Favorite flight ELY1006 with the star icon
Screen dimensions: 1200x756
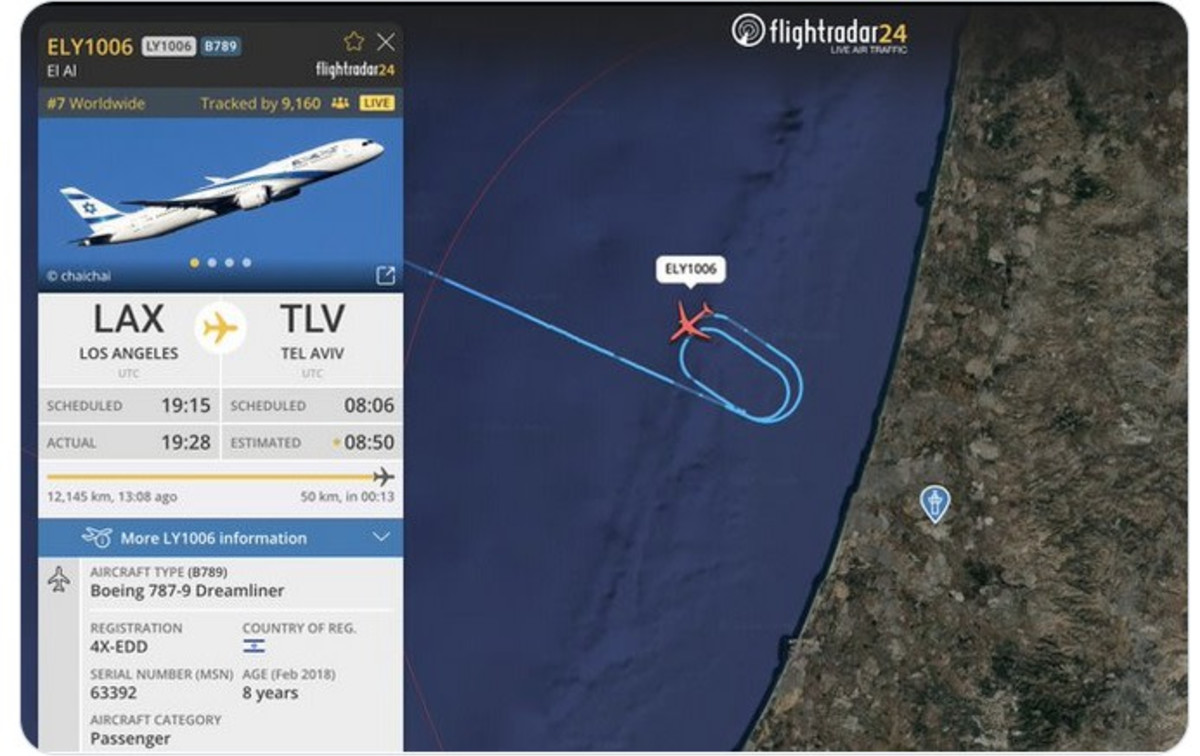pyautogui.click(x=354, y=41)
